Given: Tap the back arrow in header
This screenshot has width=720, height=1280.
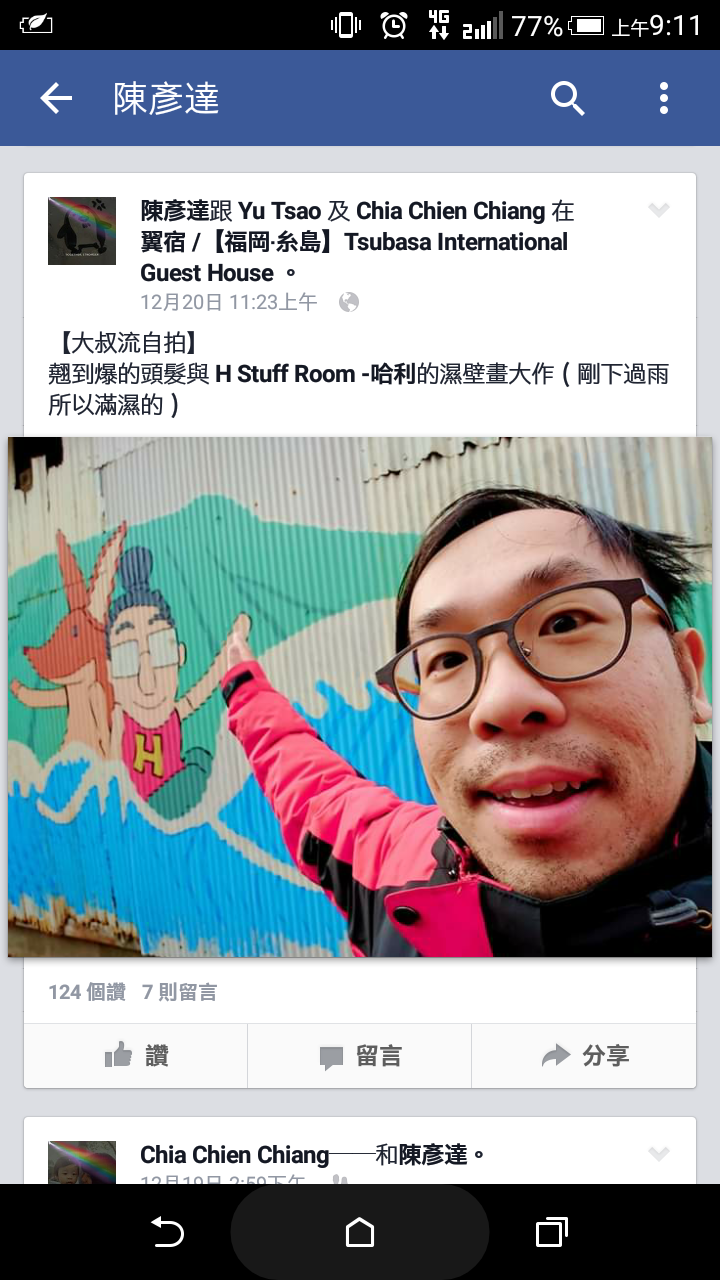Looking at the screenshot, I should pyautogui.click(x=56, y=98).
